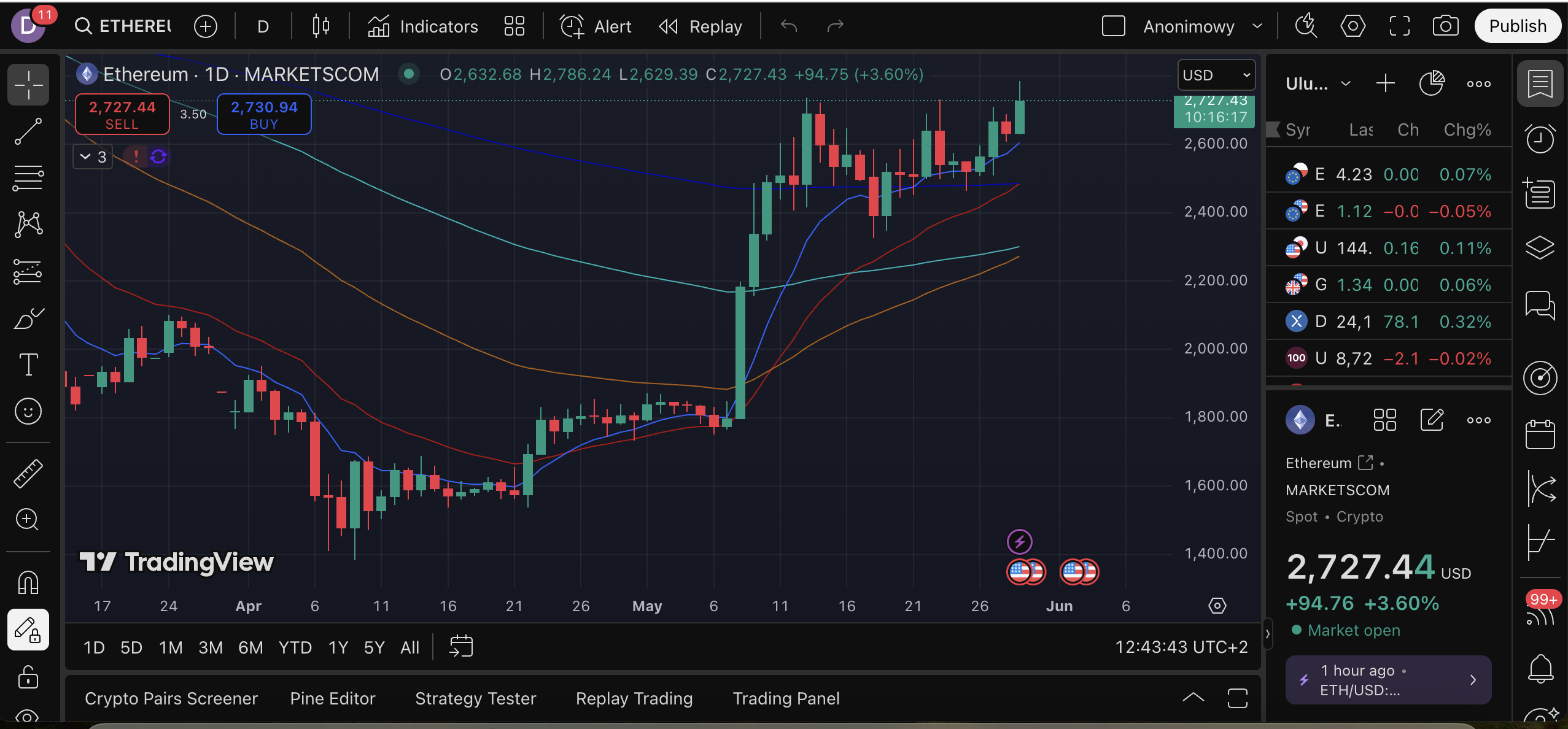
Task: Open the economic calendar sidebar icon
Action: pyautogui.click(x=1540, y=435)
